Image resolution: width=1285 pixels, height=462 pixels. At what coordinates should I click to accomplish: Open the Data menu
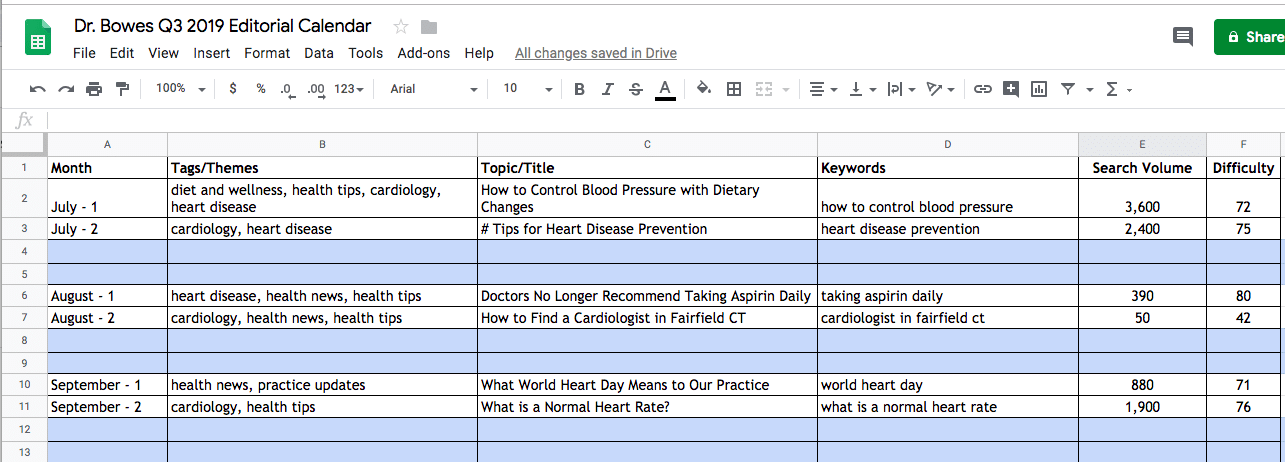point(319,53)
